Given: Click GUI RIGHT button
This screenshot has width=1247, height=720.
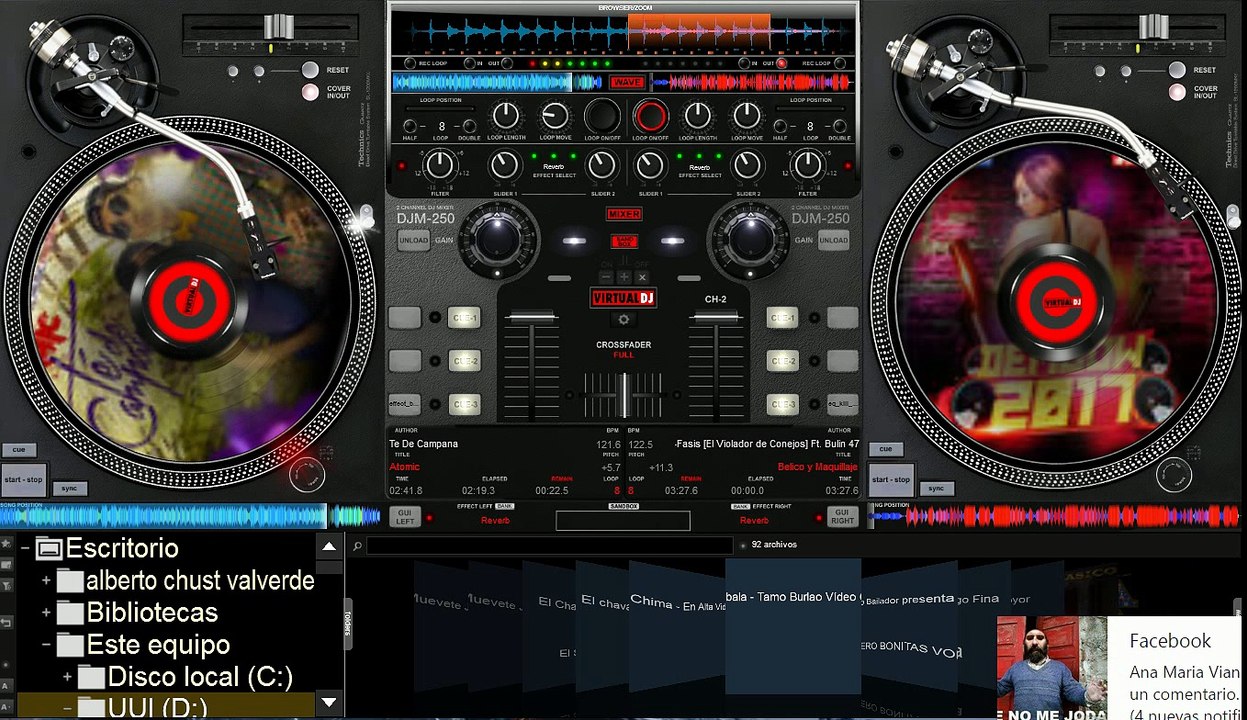Looking at the screenshot, I should 842,517.
